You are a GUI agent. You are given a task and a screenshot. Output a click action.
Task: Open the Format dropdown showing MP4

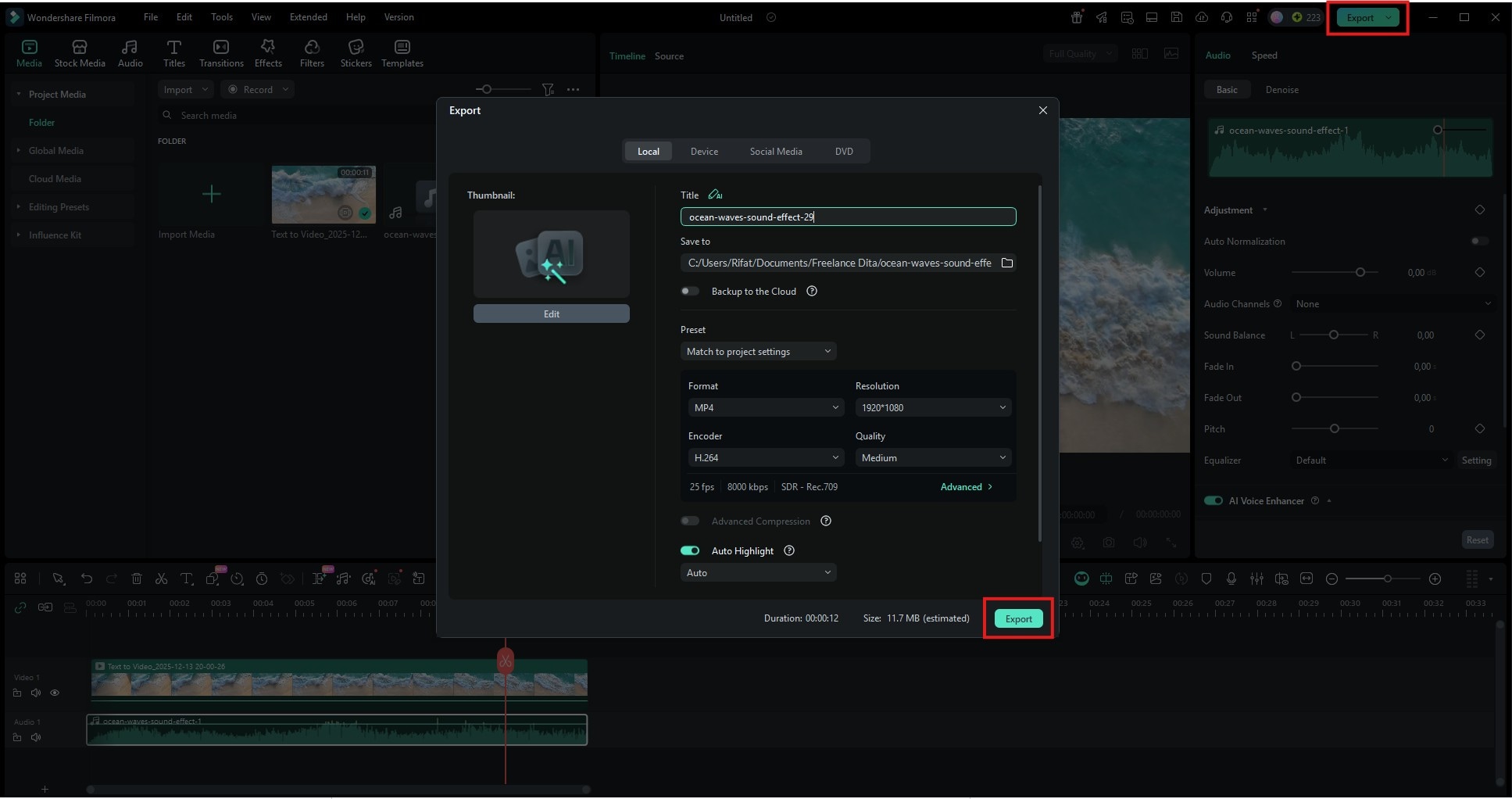[x=766, y=407]
